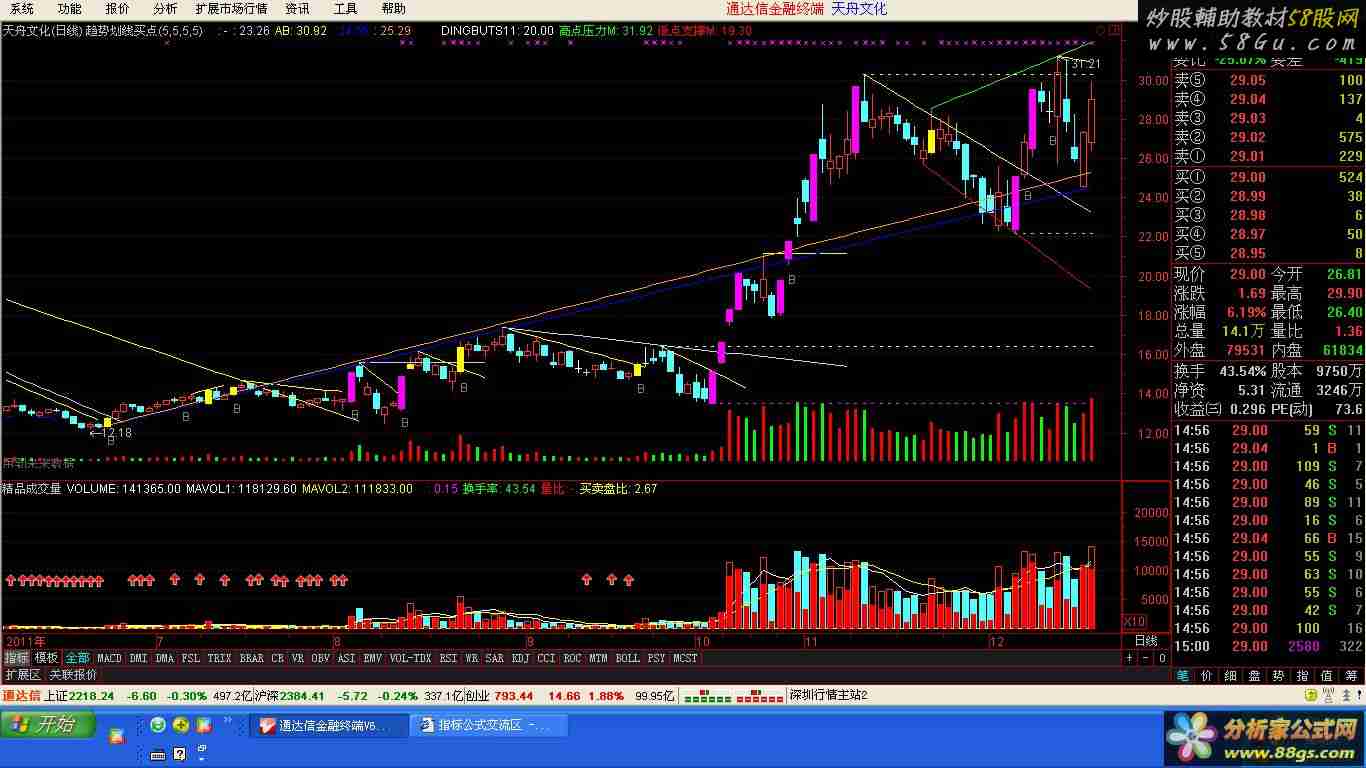Switch to the 盘 tab

[1255, 676]
